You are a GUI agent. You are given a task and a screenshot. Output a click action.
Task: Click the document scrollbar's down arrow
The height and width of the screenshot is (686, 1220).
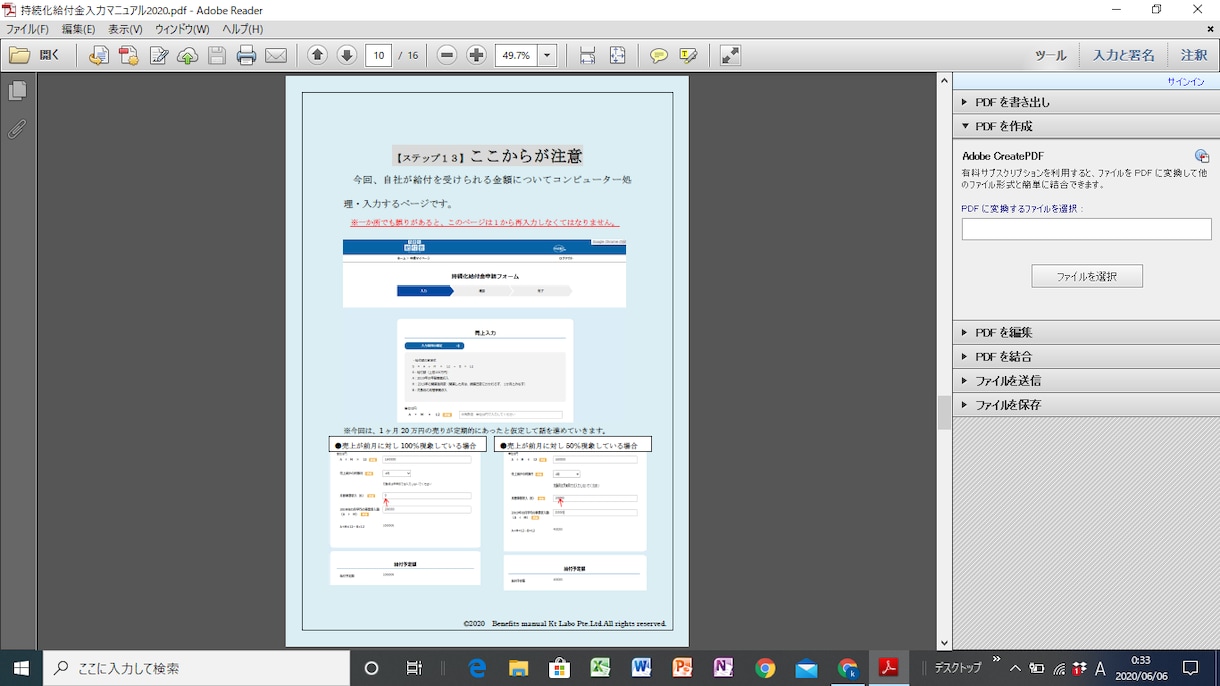click(944, 643)
